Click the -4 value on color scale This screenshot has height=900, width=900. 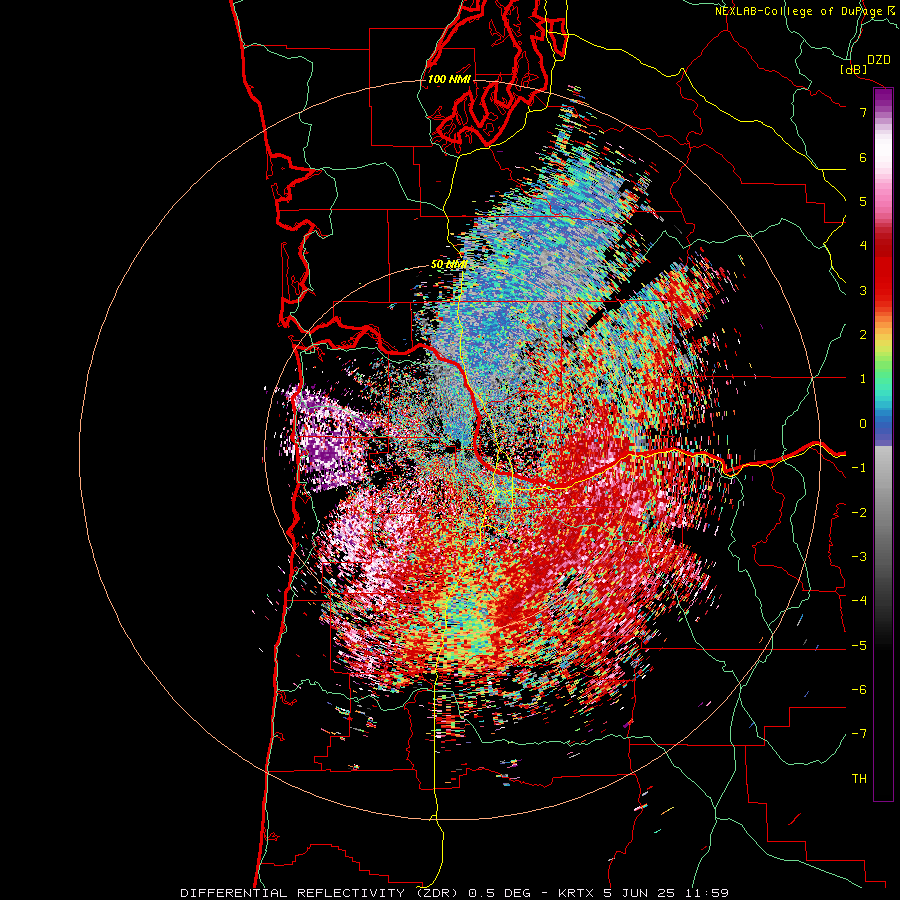[859, 601]
